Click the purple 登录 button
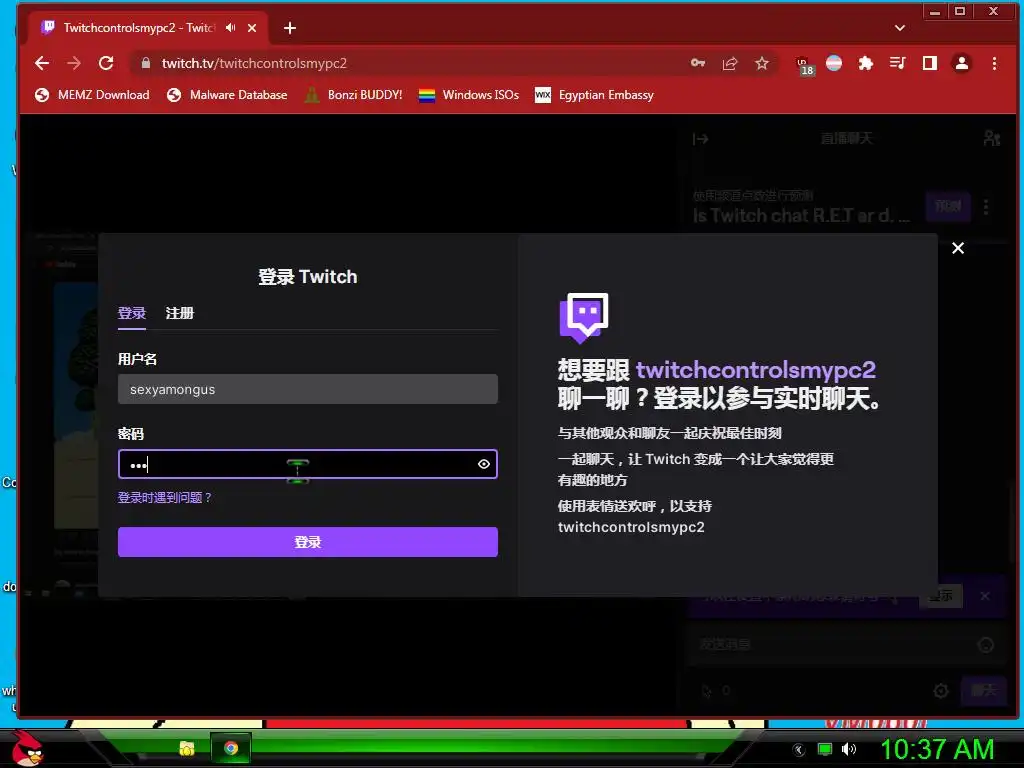The height and width of the screenshot is (768, 1024). pos(308,542)
